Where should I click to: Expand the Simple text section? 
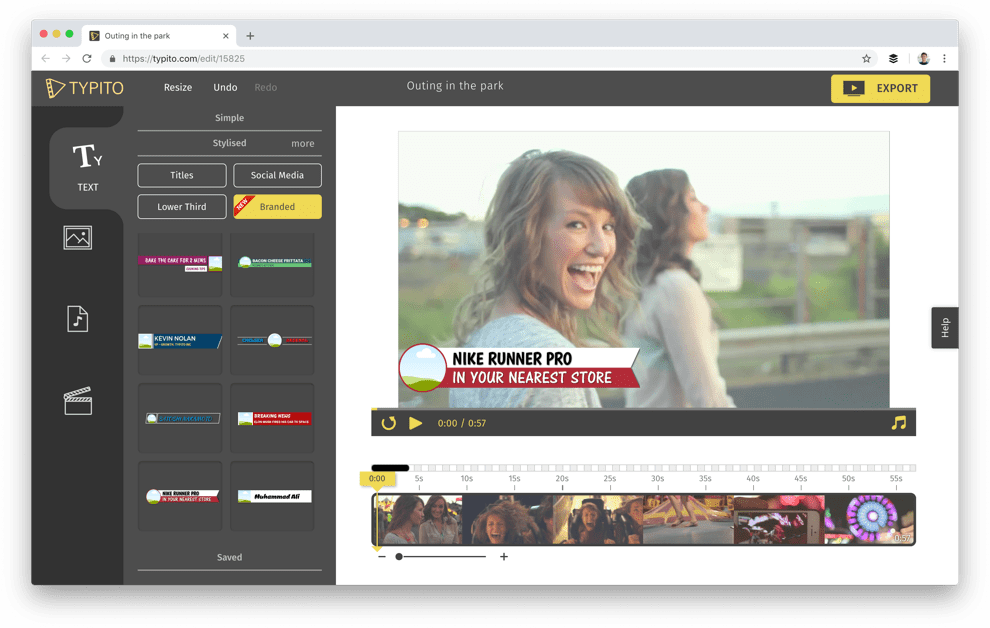click(x=229, y=118)
